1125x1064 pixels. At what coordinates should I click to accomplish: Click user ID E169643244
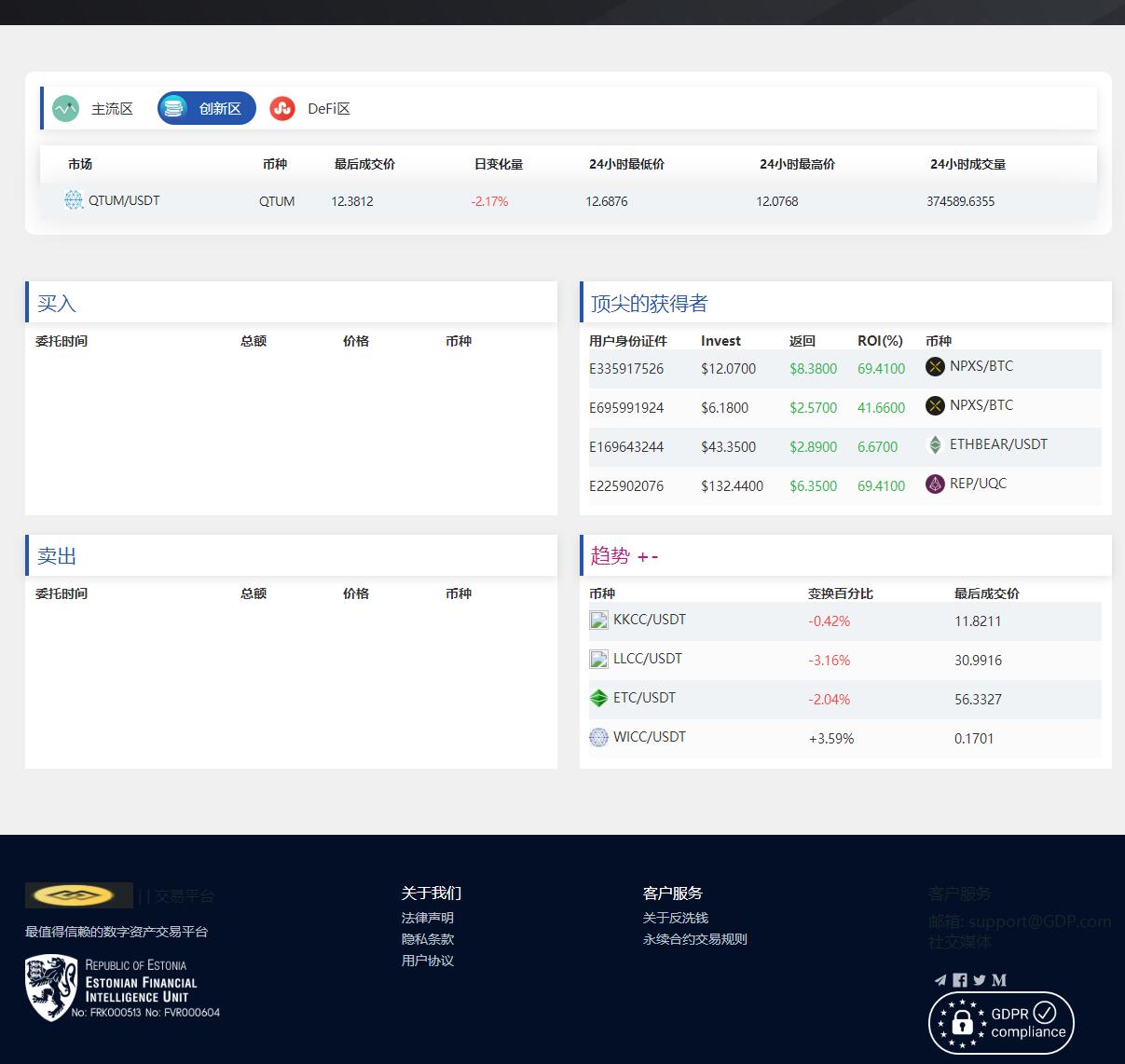[x=626, y=447]
